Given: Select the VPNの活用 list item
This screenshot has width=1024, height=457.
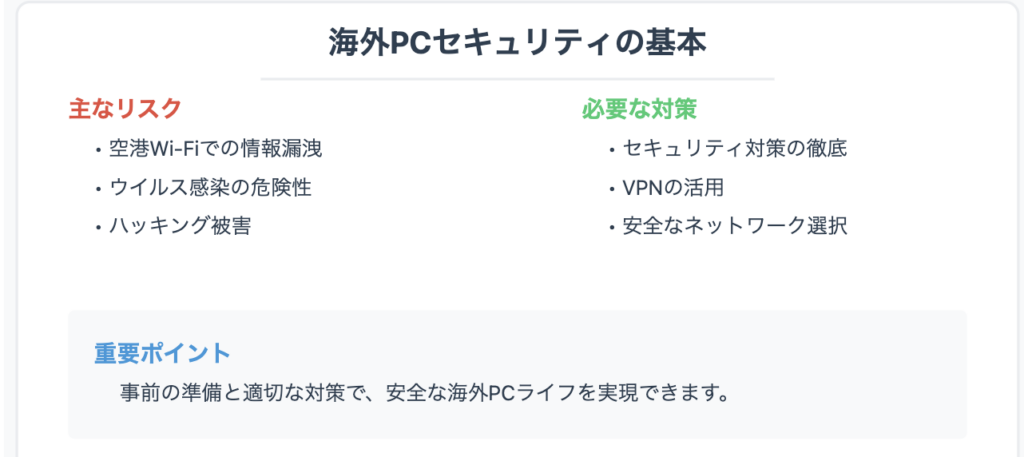Looking at the screenshot, I should pos(673,188).
